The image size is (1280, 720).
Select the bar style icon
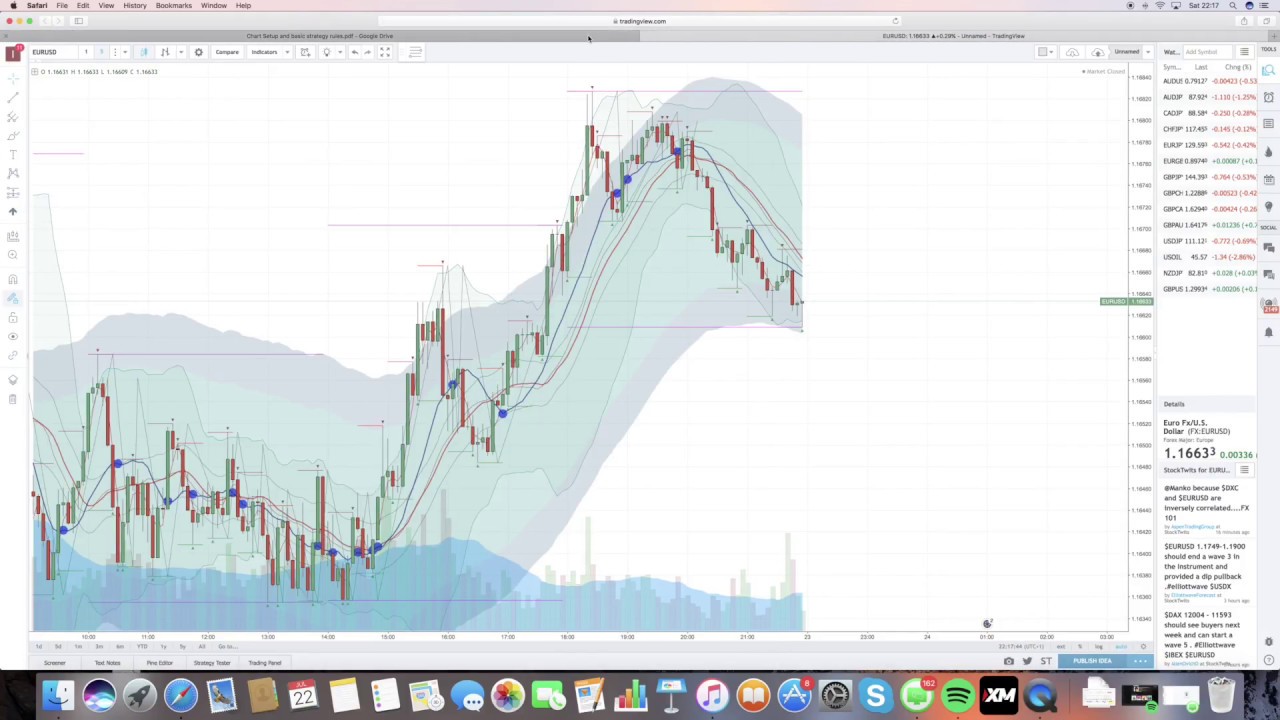tap(165, 52)
